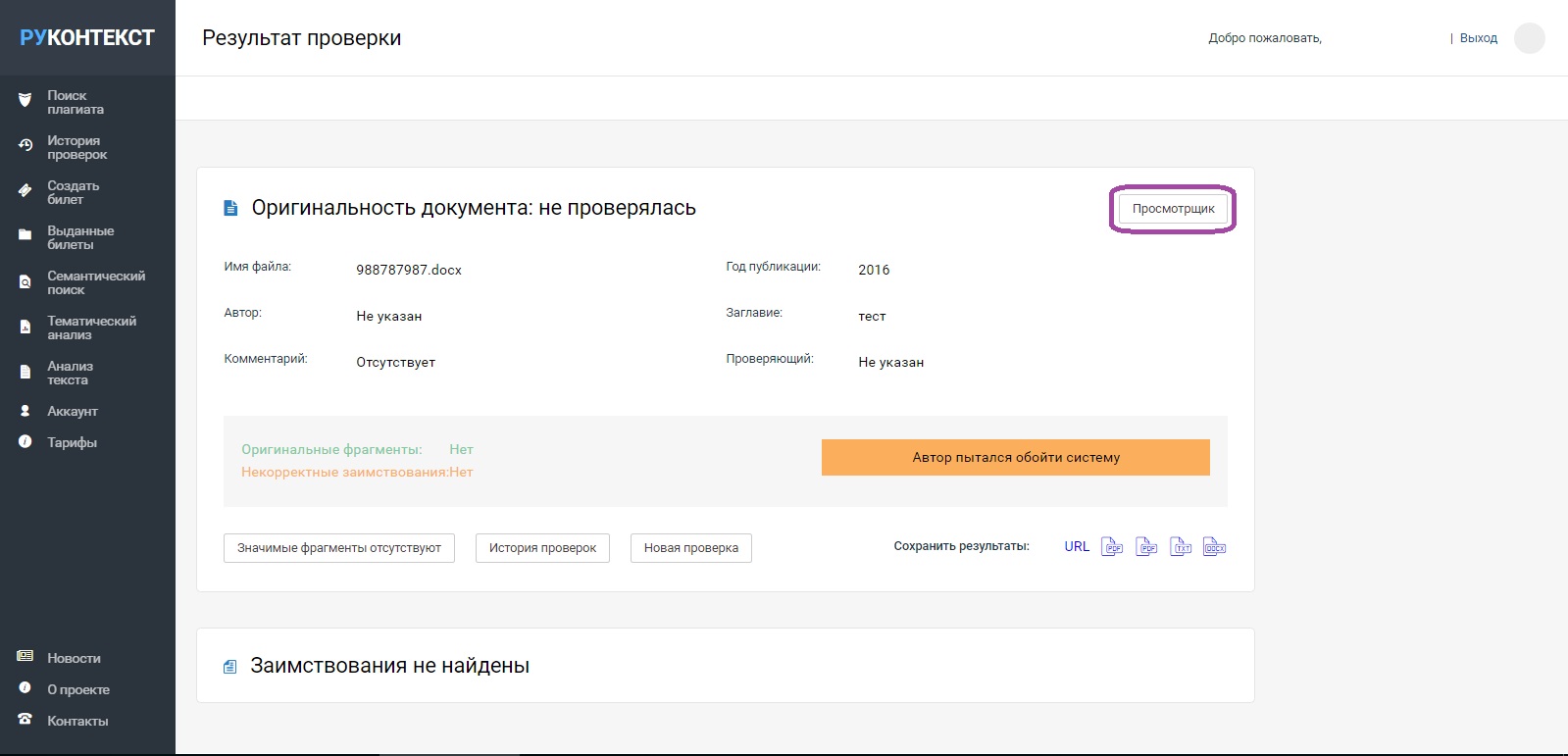Log out via the Выход link

tap(1479, 38)
